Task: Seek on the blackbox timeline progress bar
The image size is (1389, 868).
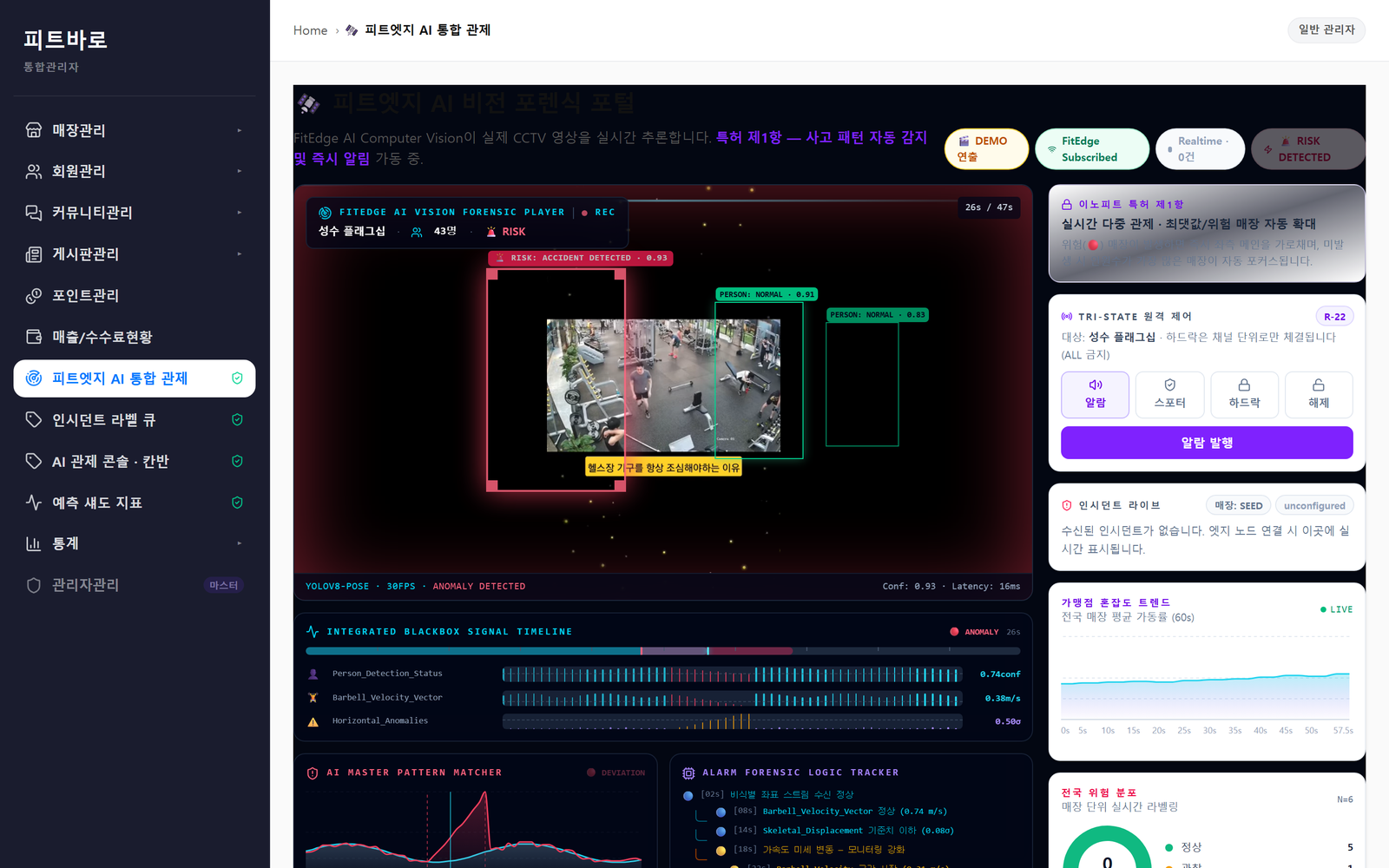Action: 662,651
